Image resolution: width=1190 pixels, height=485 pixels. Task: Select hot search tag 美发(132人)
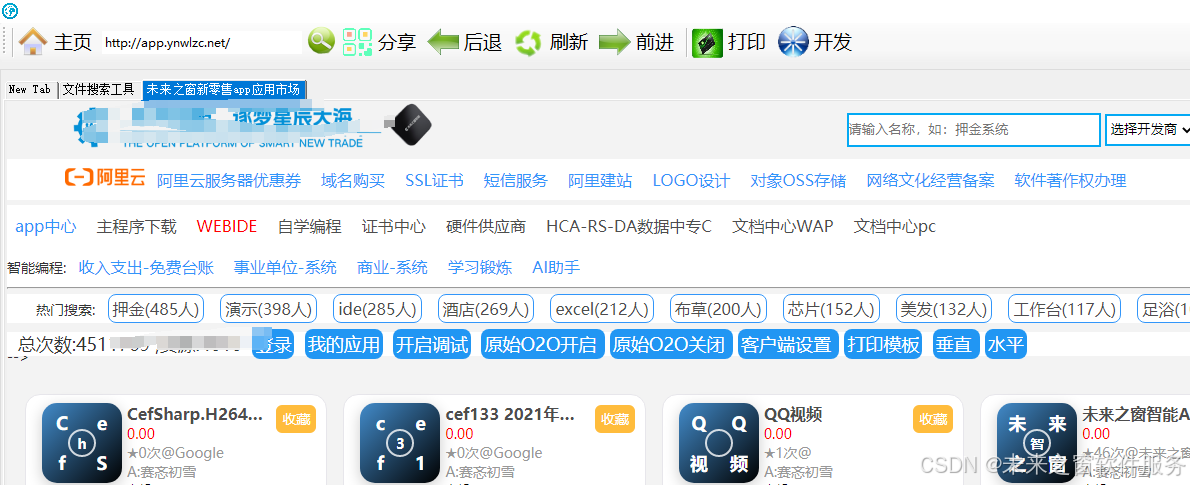tap(943, 309)
